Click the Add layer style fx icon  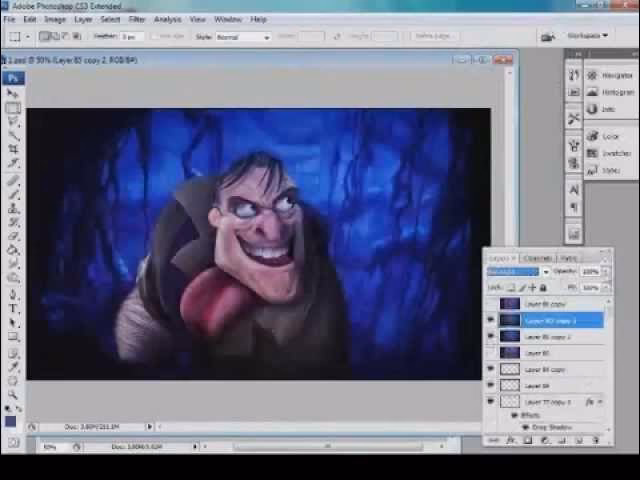511,440
